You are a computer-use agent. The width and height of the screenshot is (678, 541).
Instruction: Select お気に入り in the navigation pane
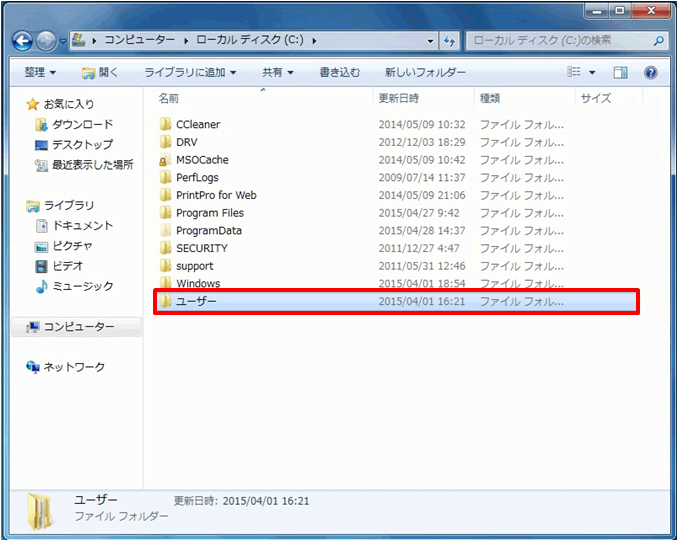[x=68, y=104]
